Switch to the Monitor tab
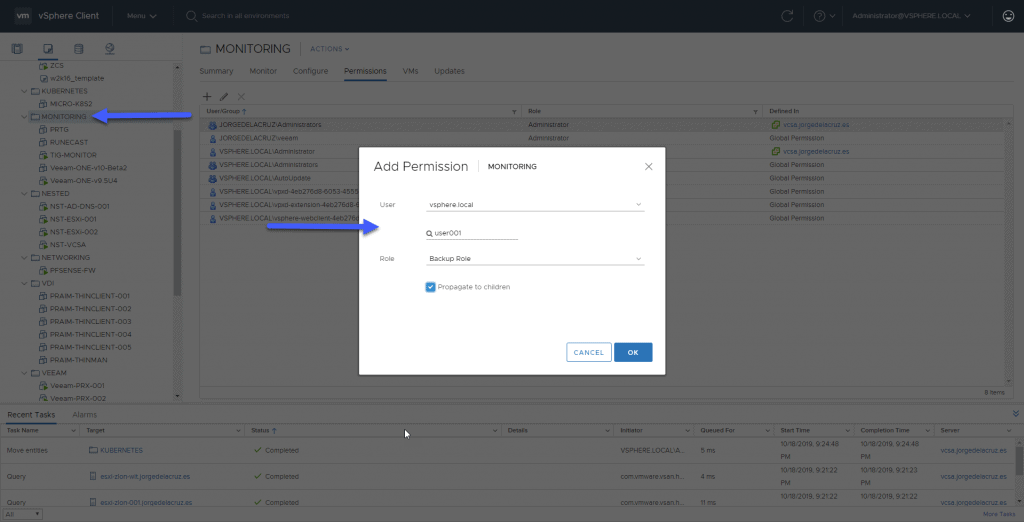1024x522 pixels. 263,71
